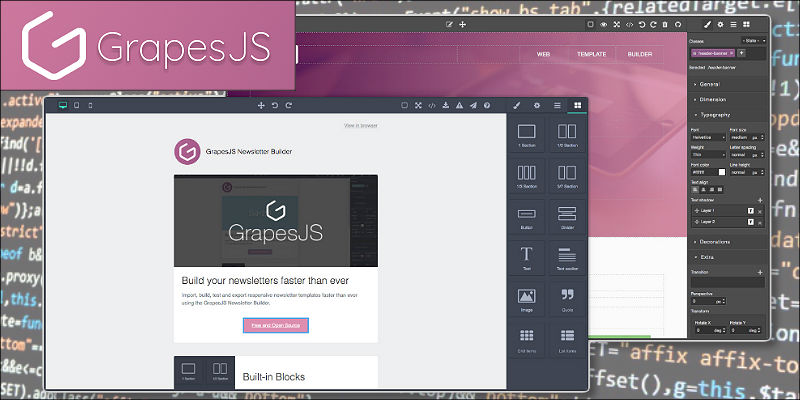Viewport: 800px width, 400px height.
Task: Open GitHub icon in back window toolbar
Action: (x=678, y=24)
